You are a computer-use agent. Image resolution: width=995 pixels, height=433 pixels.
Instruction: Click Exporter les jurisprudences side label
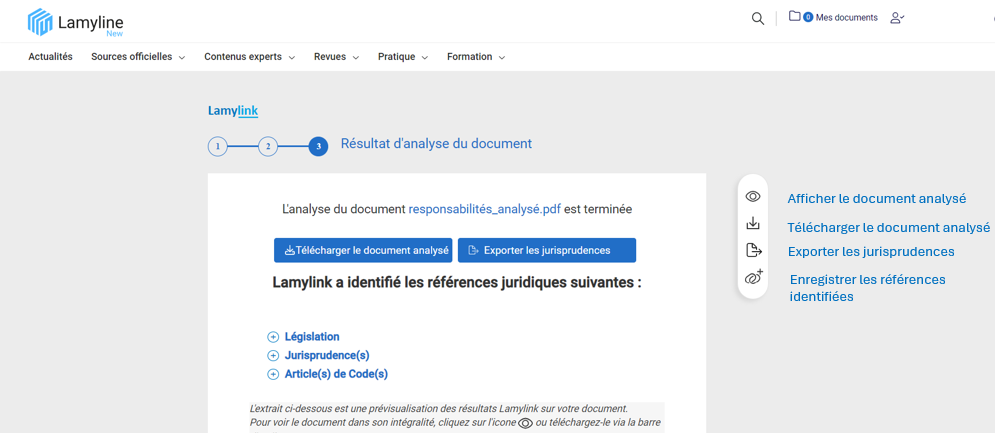(871, 251)
